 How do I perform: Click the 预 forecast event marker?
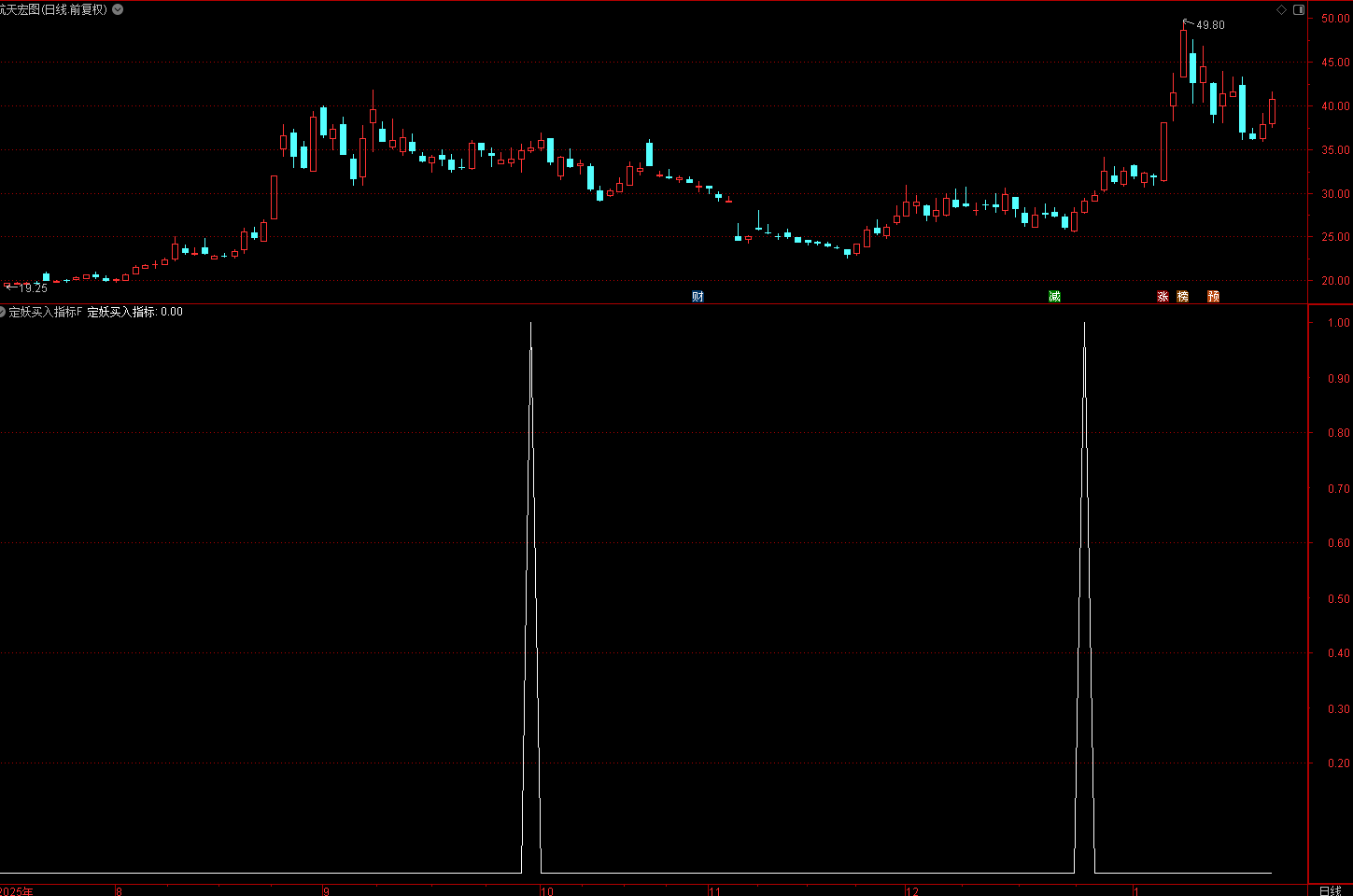click(1213, 297)
